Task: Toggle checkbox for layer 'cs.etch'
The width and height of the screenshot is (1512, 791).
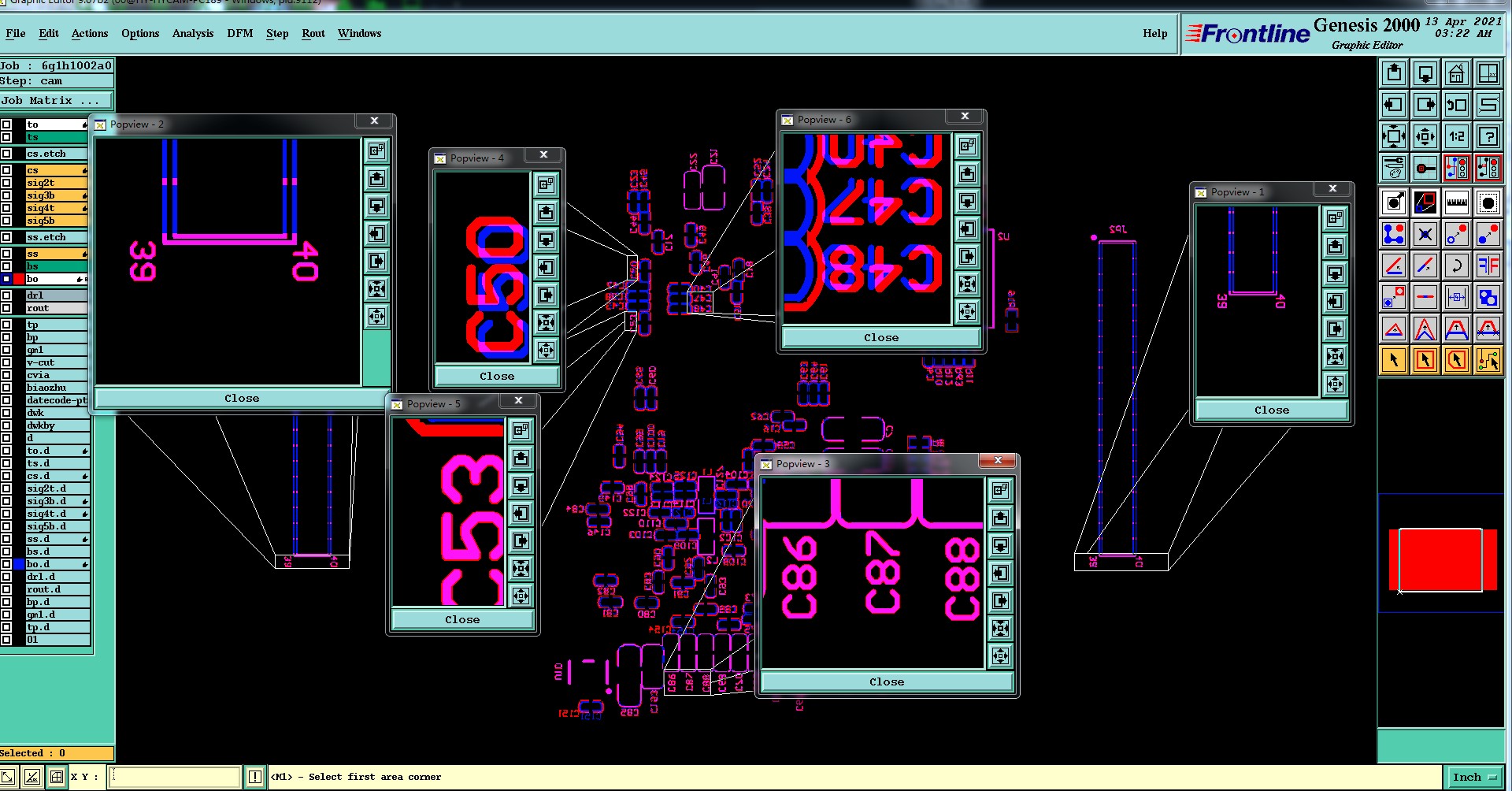Action: click(6, 154)
